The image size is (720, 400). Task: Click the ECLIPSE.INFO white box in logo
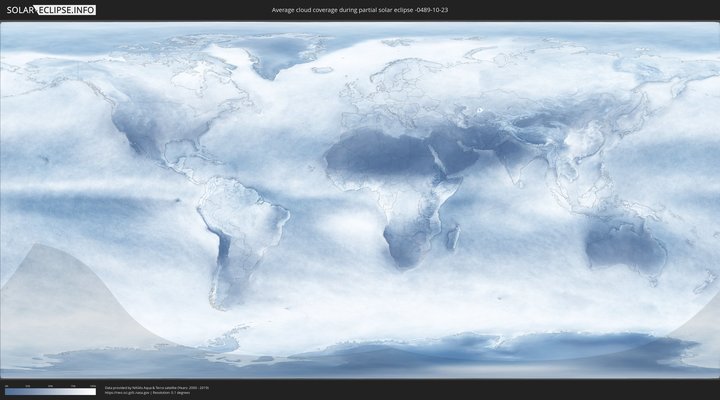point(67,9)
